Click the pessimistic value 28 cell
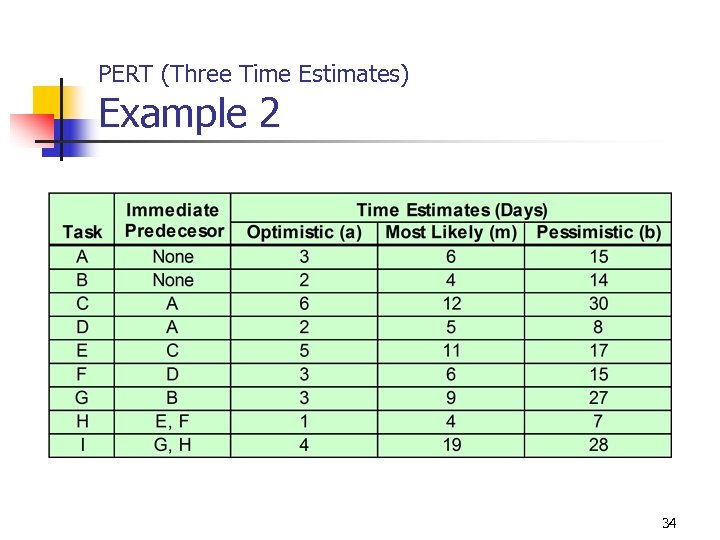This screenshot has height=540, width=720. (x=598, y=444)
